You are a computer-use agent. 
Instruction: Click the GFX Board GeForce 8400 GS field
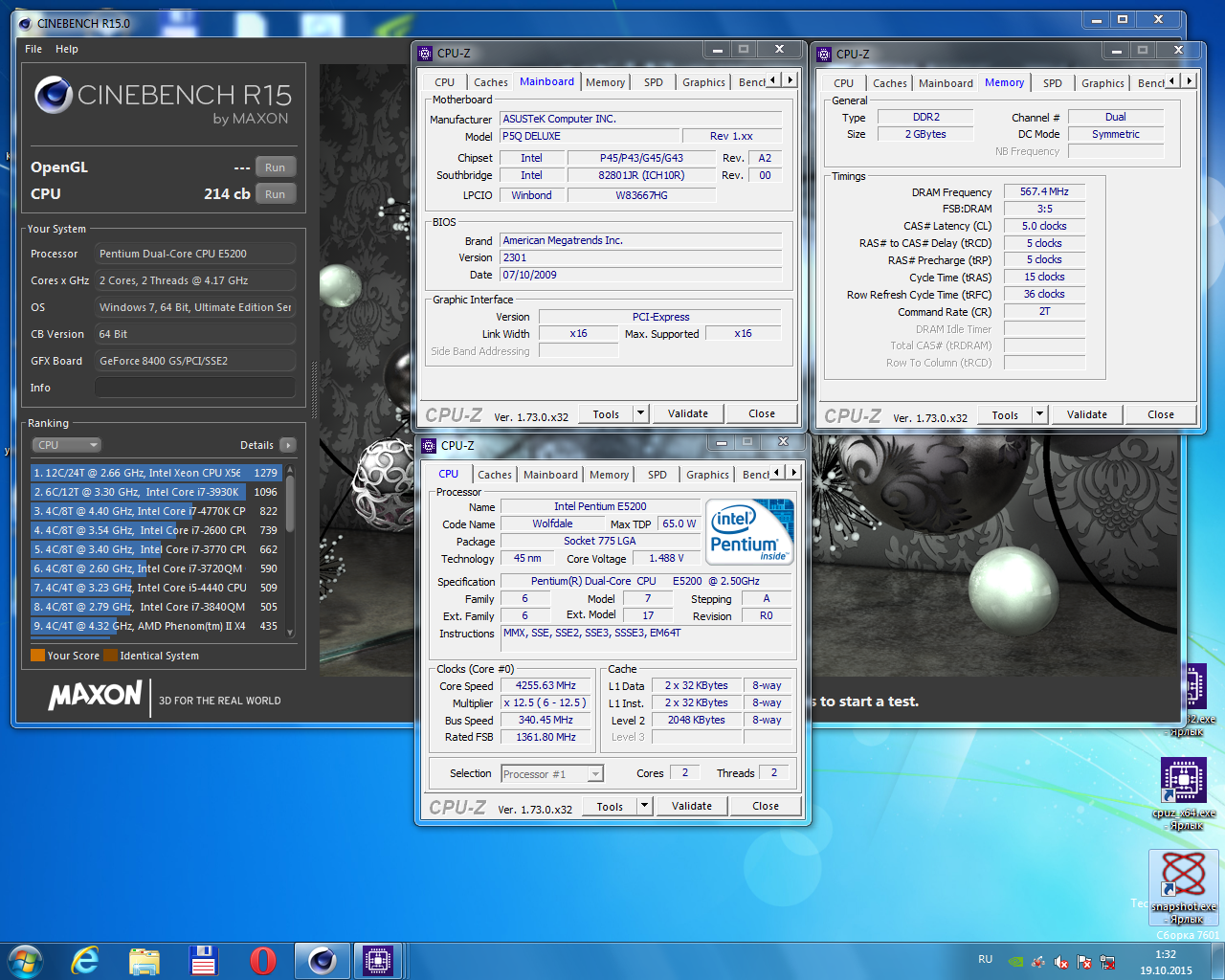[195, 361]
